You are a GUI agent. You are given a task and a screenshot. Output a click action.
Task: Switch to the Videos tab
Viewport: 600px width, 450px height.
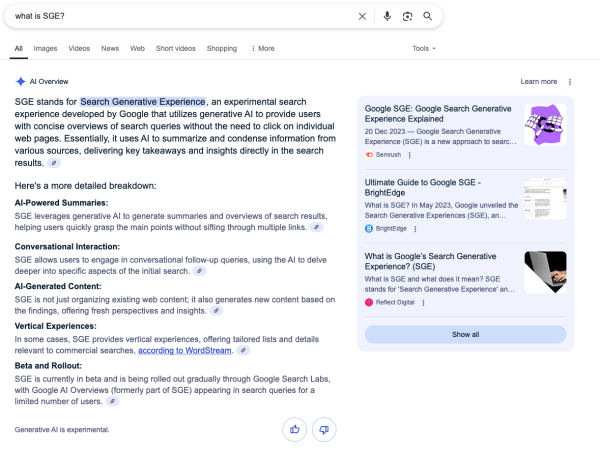point(79,49)
